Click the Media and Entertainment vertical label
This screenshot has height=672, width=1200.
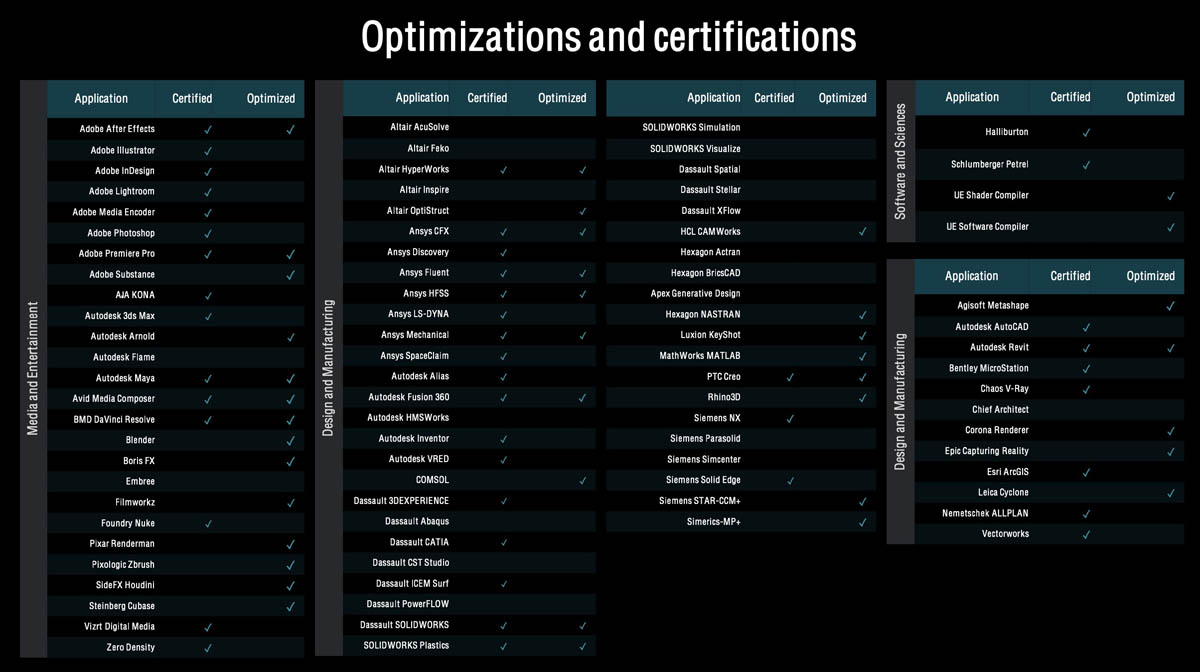33,369
